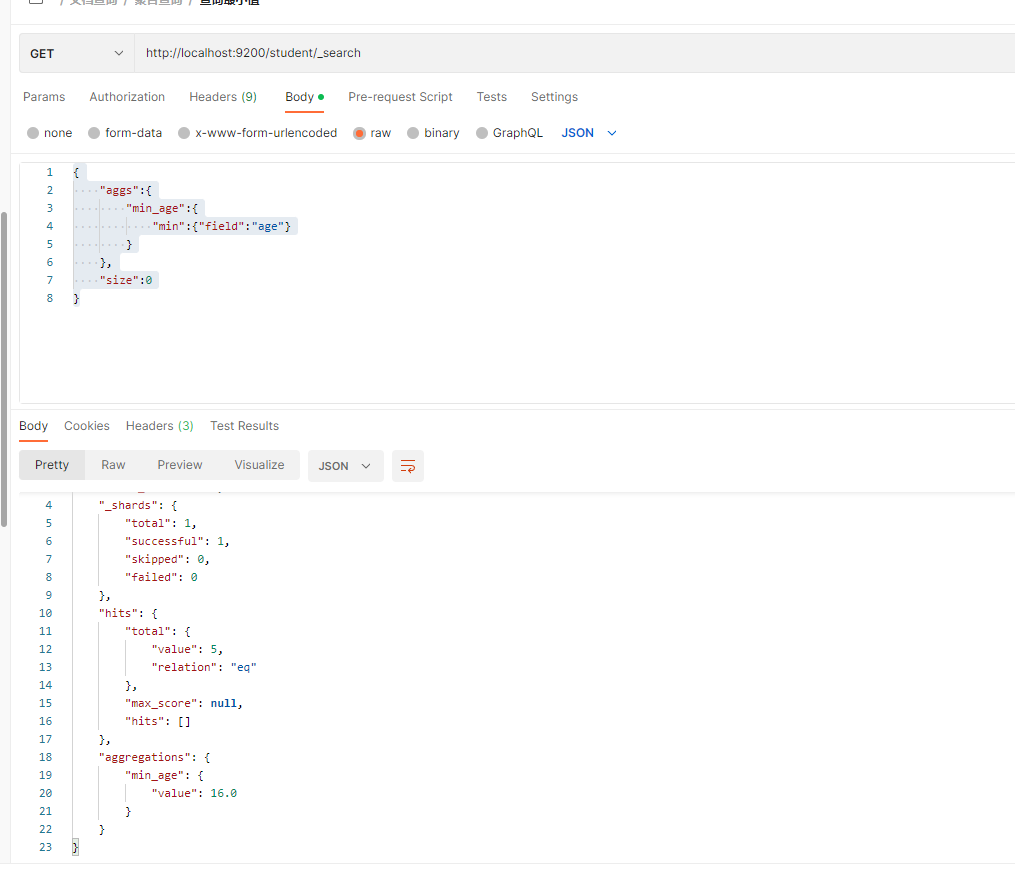Click the "aggregations" key in the response
Image resolution: width=1015 pixels, height=878 pixels.
(145, 758)
